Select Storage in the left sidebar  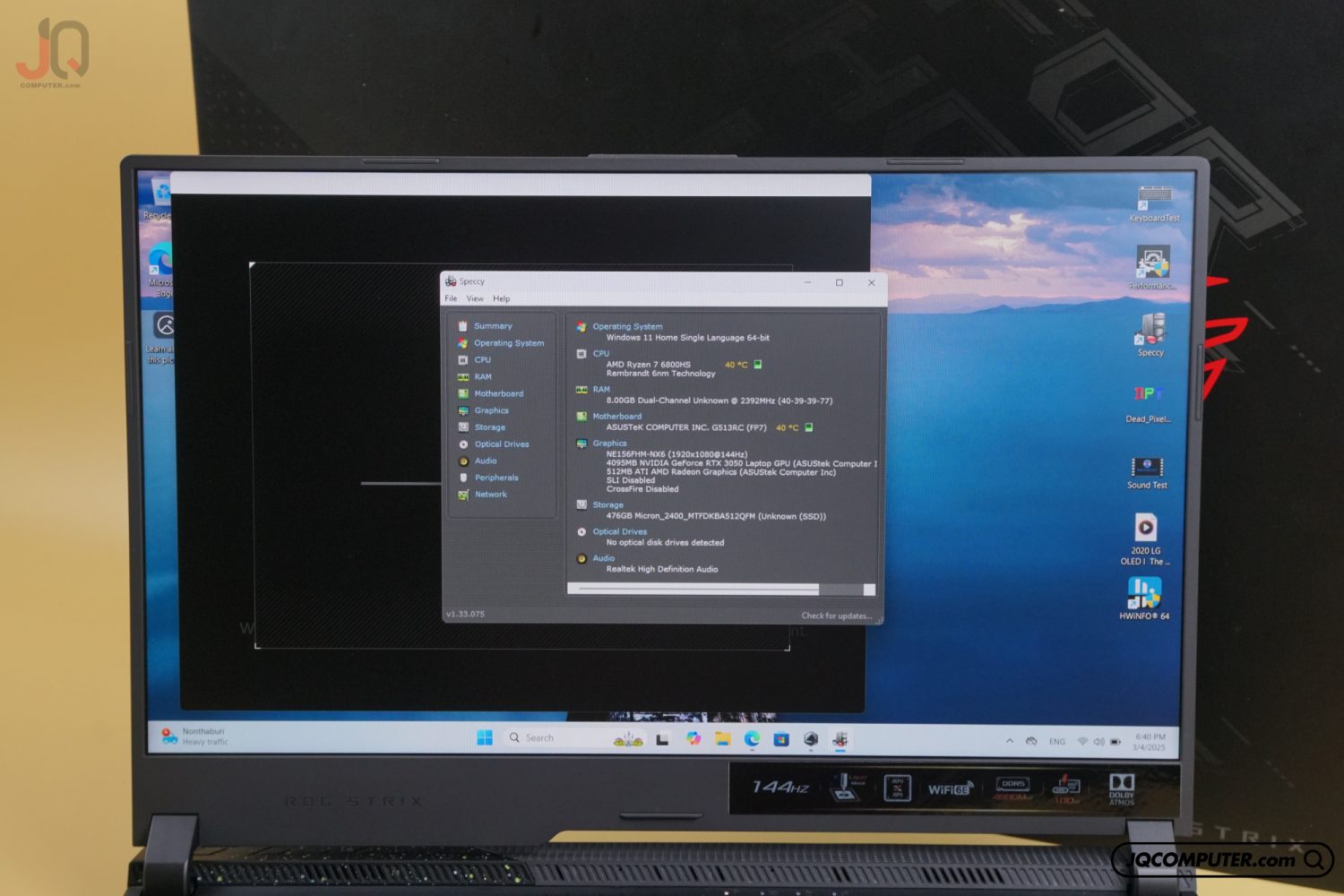(481, 427)
